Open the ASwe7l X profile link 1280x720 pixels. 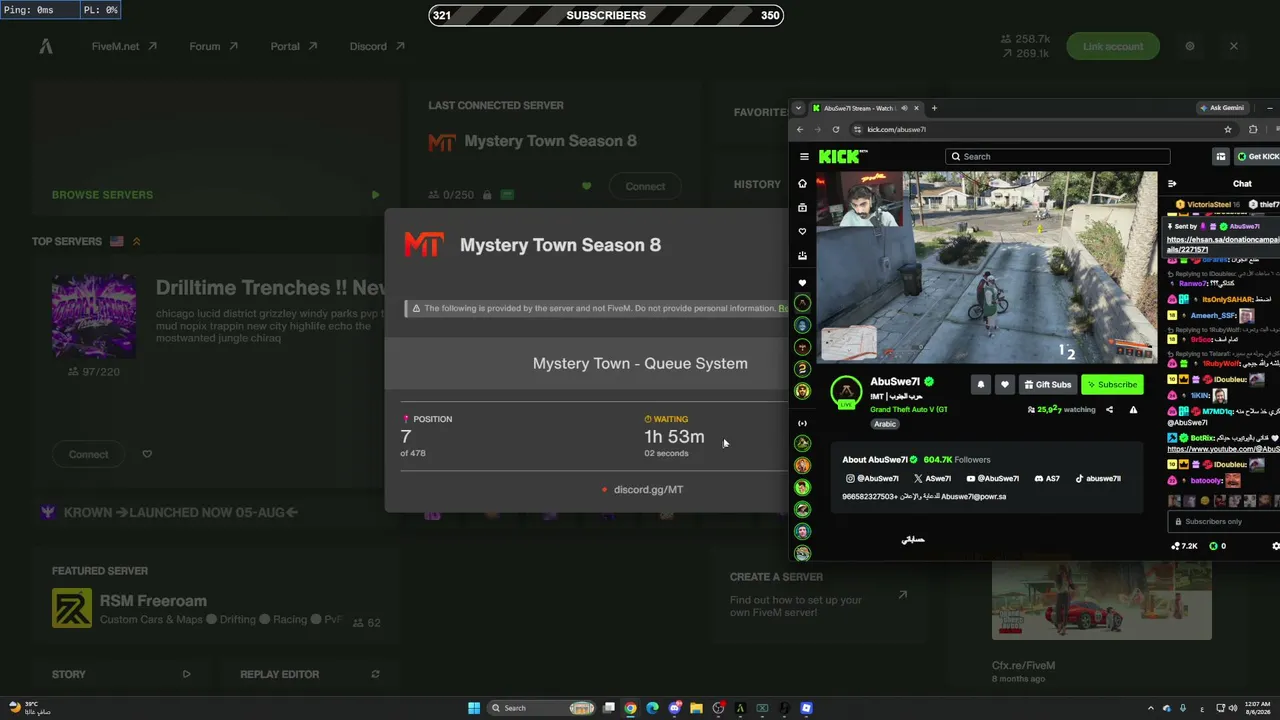pos(932,478)
